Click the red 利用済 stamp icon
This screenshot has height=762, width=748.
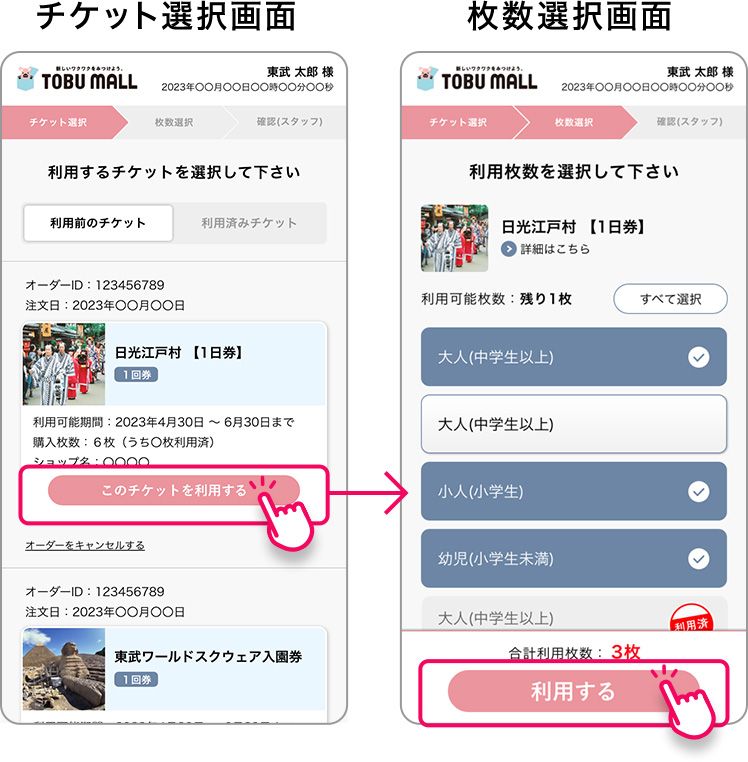[x=691, y=619]
